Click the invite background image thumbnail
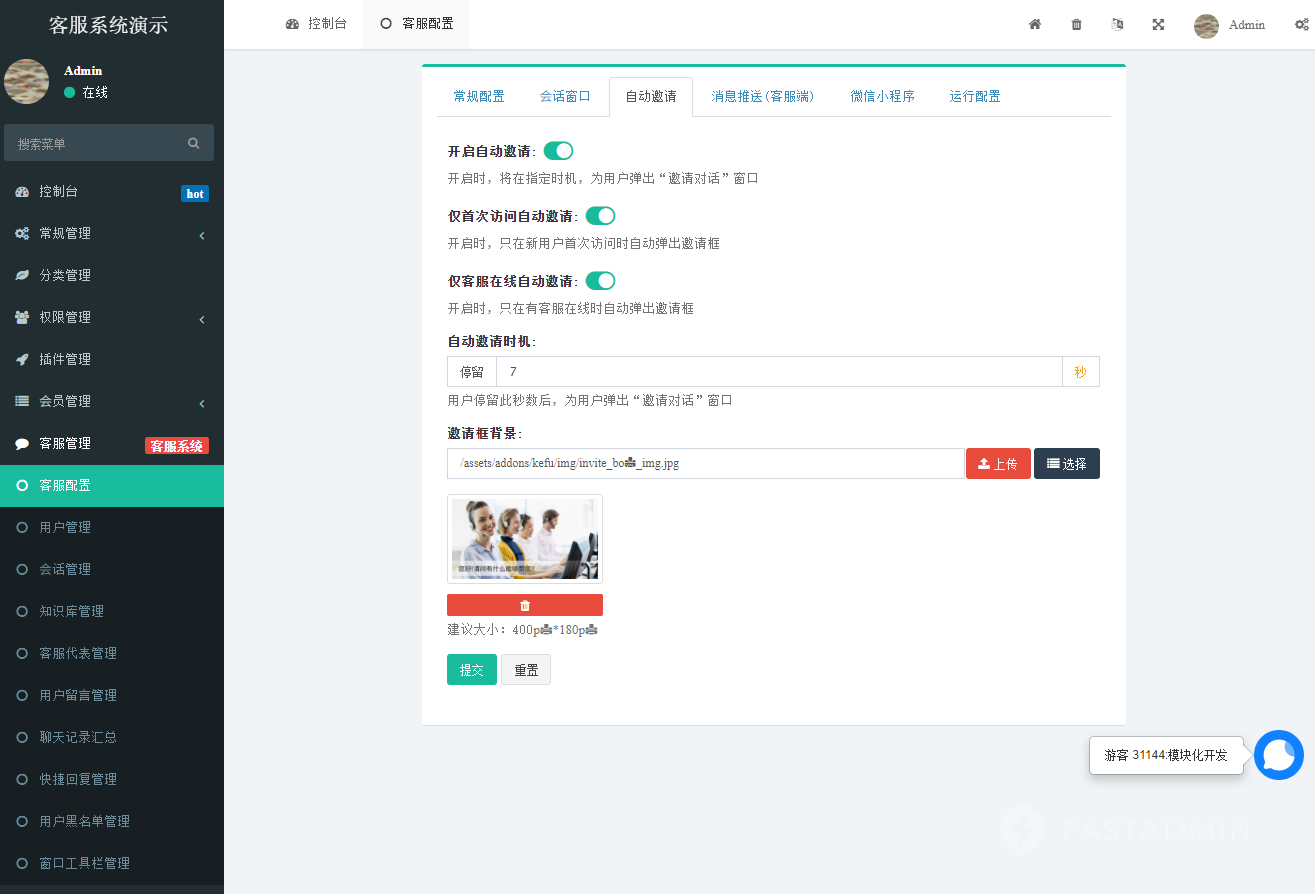 (524, 538)
